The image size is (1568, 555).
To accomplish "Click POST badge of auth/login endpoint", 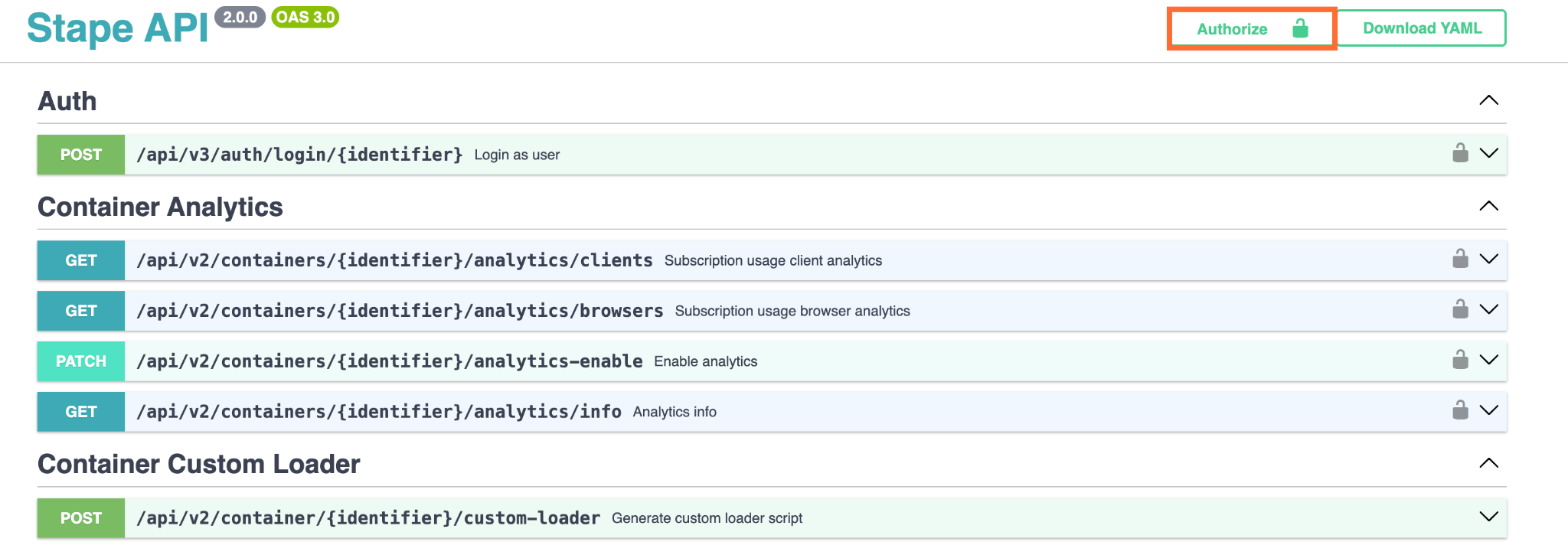I will coord(81,155).
